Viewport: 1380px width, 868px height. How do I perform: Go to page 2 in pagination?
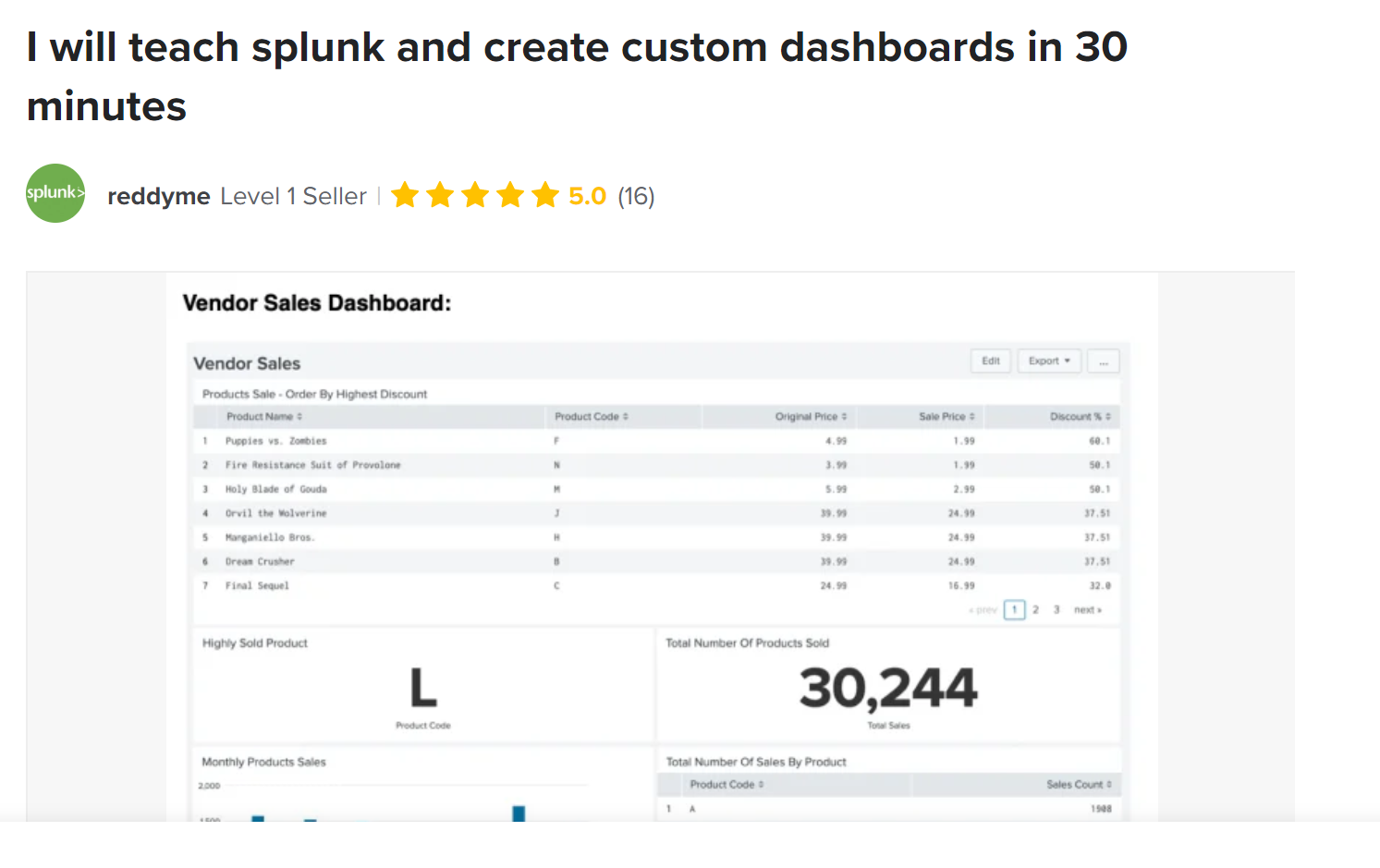(x=1035, y=610)
